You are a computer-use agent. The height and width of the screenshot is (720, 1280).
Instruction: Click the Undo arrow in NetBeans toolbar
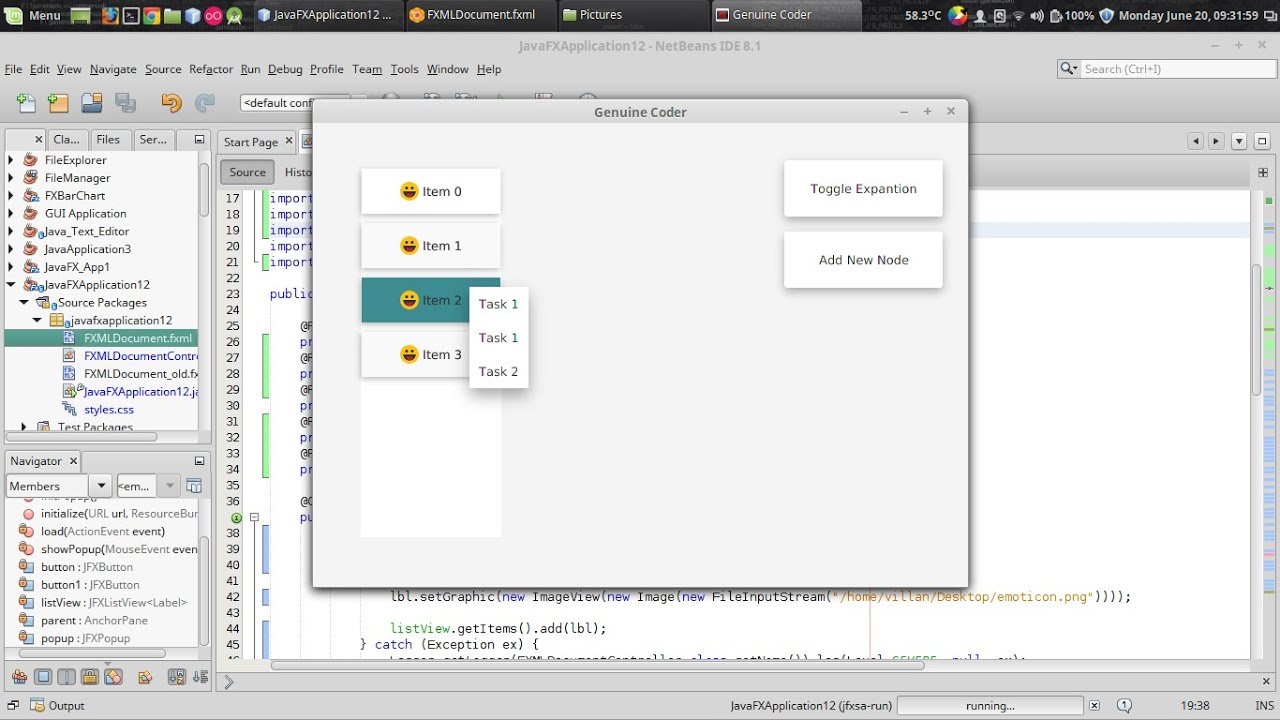pyautogui.click(x=171, y=102)
